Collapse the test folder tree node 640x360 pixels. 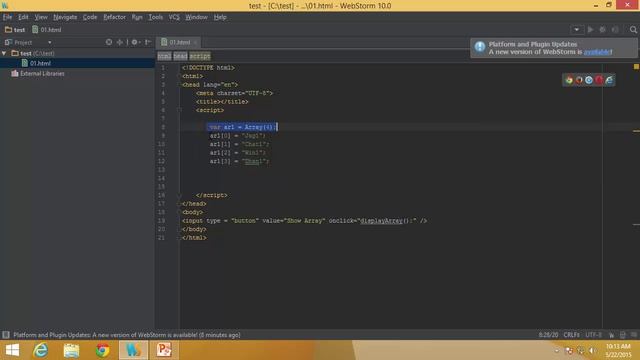4,53
